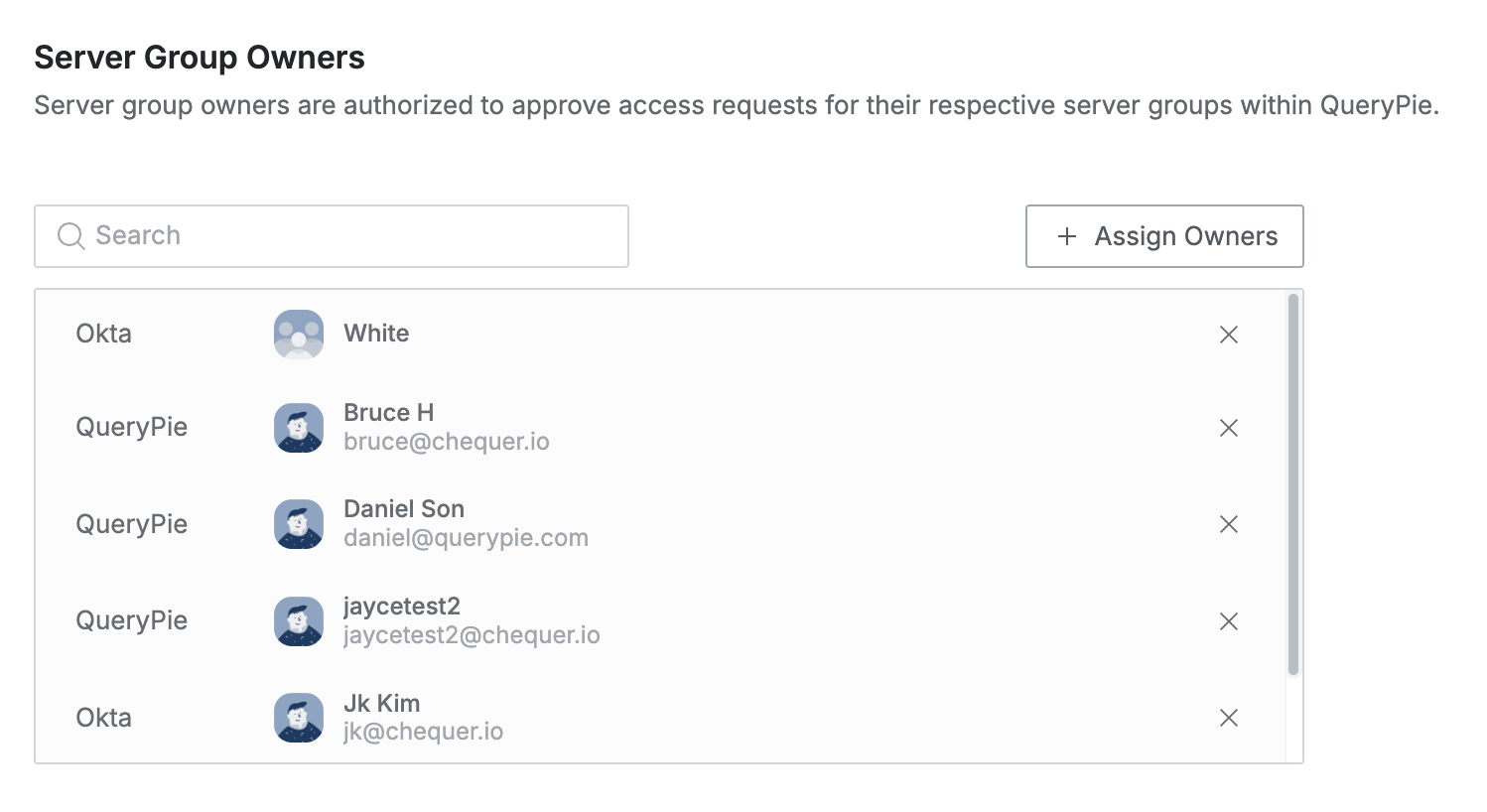Remove Jk Kim from owners

click(1228, 718)
